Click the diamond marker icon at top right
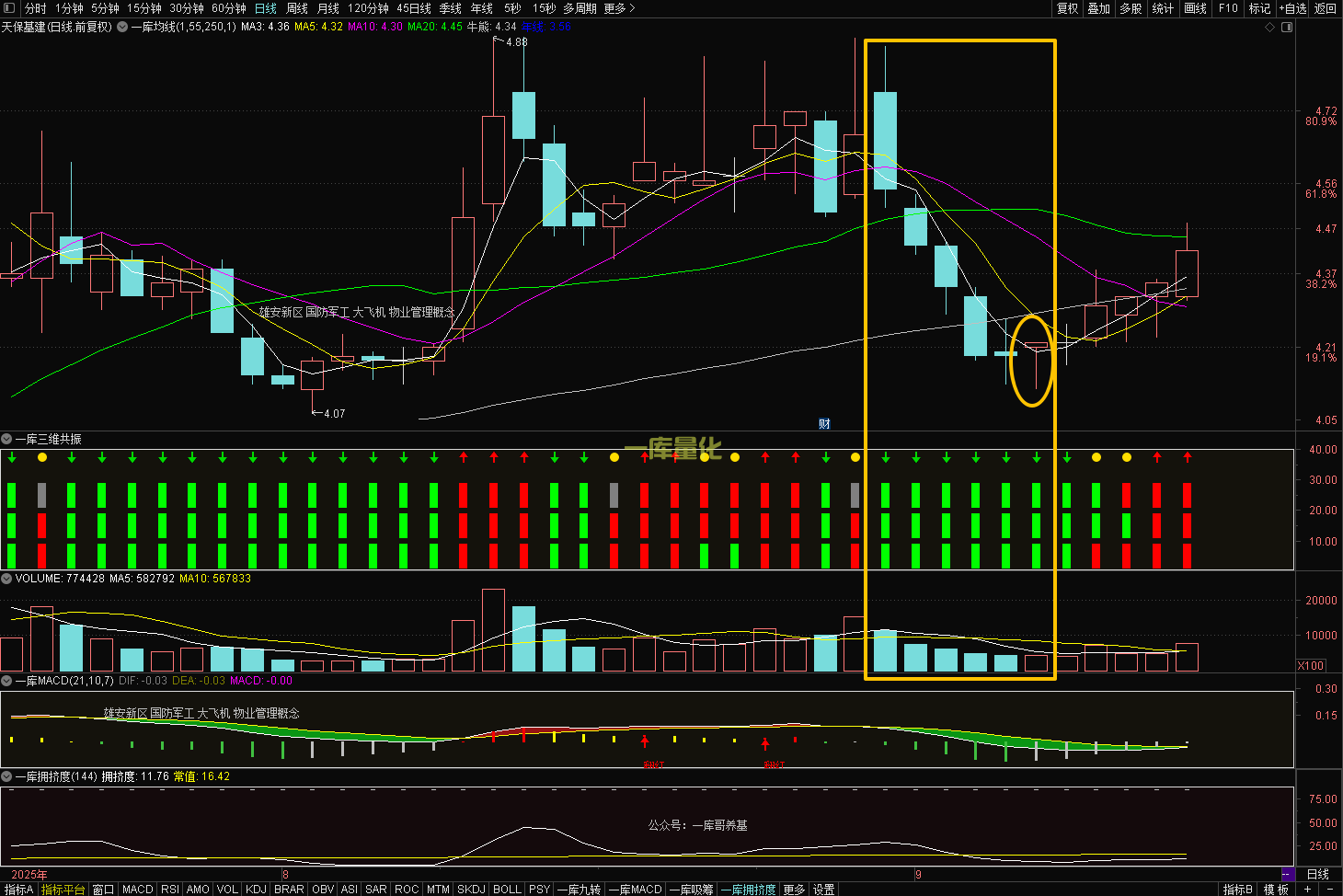Screen dimensions: 1343x896 pyautogui.click(x=1270, y=28)
